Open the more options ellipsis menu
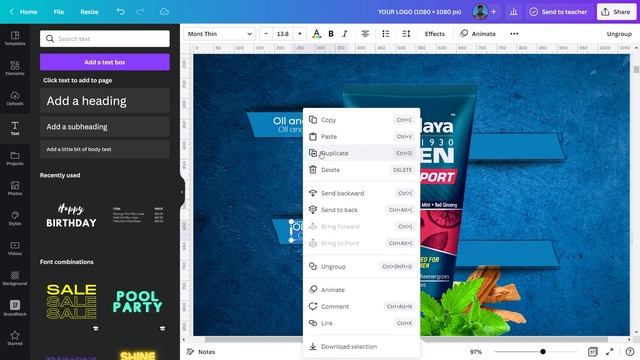 pos(514,34)
